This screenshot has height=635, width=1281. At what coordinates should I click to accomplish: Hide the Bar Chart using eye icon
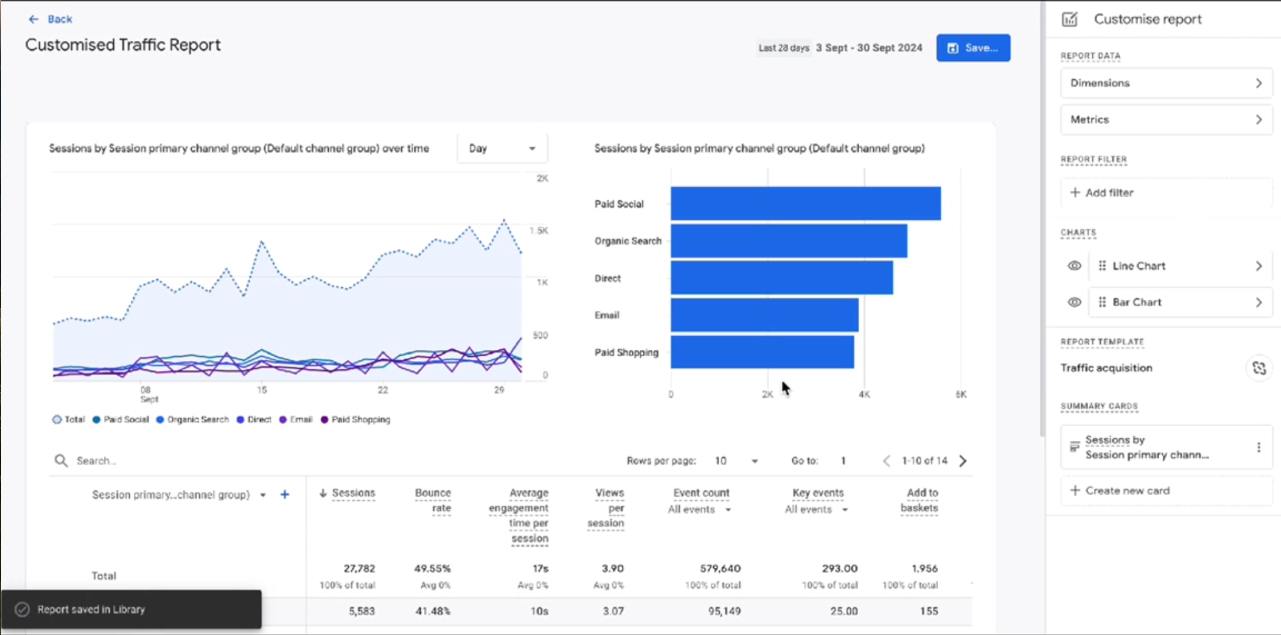[1074, 302]
